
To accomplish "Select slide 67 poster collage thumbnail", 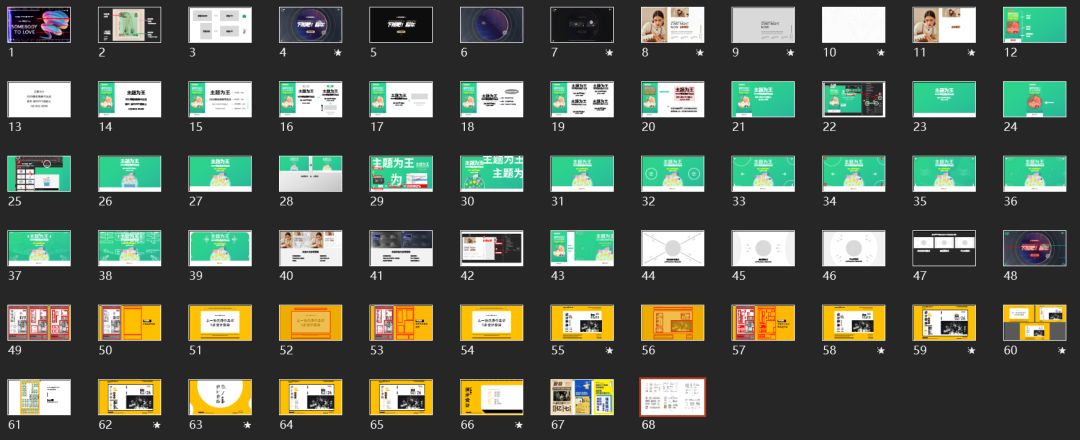I will pos(582,397).
